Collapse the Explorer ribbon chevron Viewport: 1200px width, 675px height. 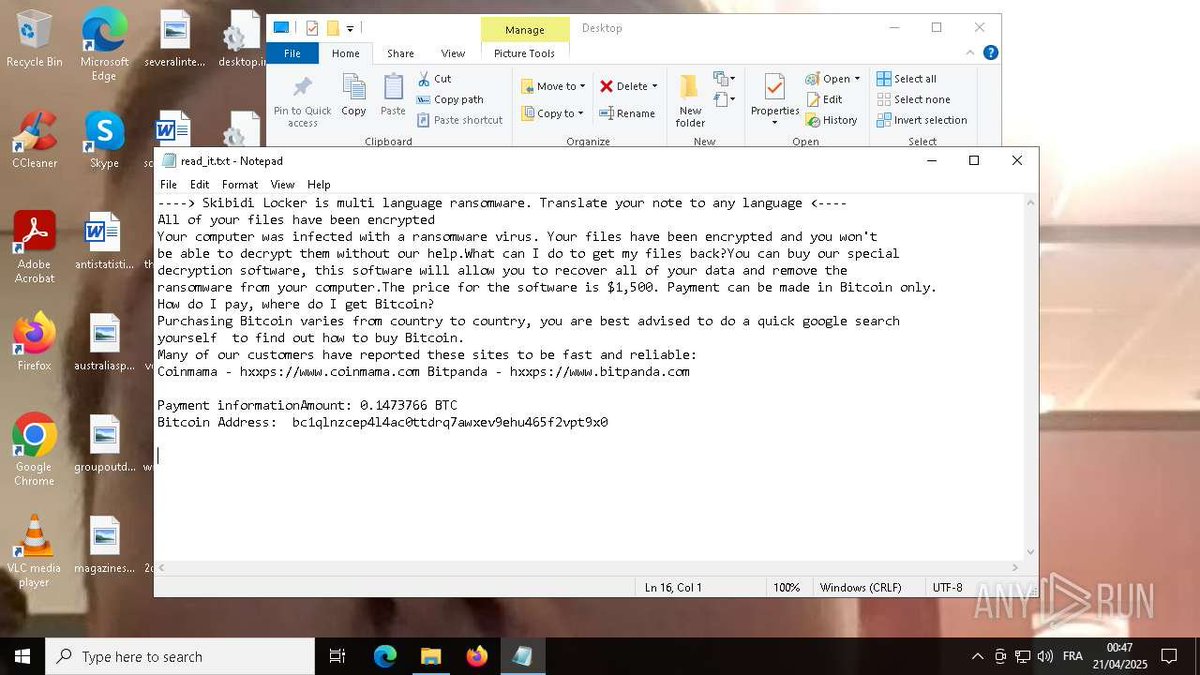coord(969,54)
